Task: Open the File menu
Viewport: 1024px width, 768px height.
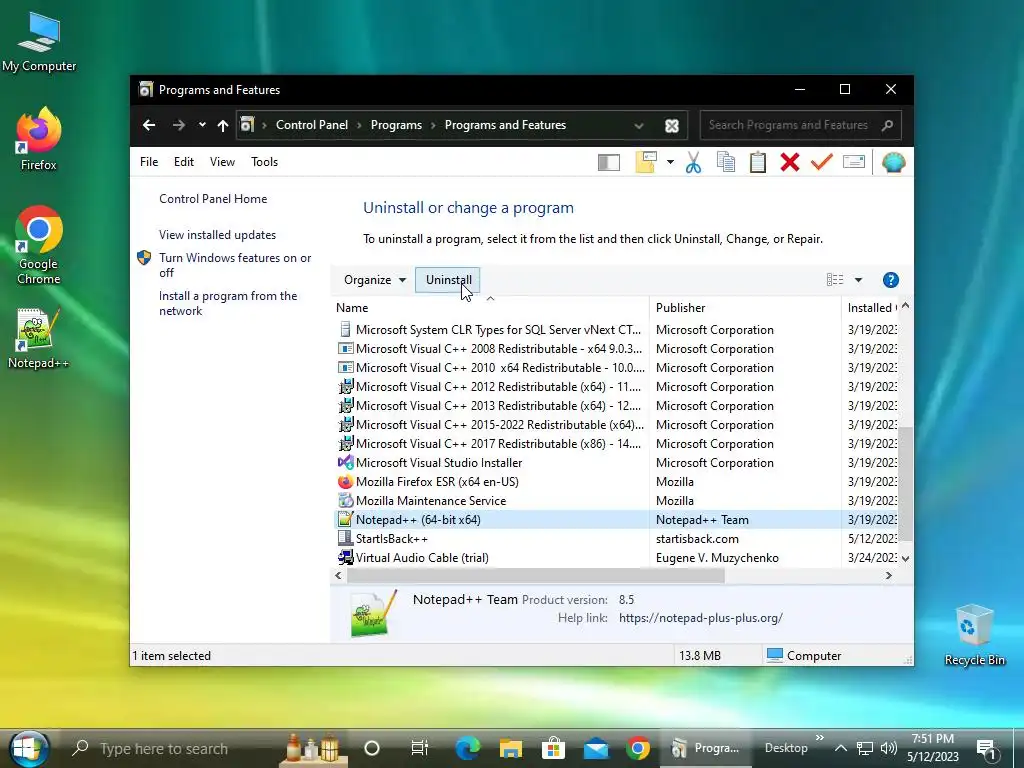Action: pos(149,161)
